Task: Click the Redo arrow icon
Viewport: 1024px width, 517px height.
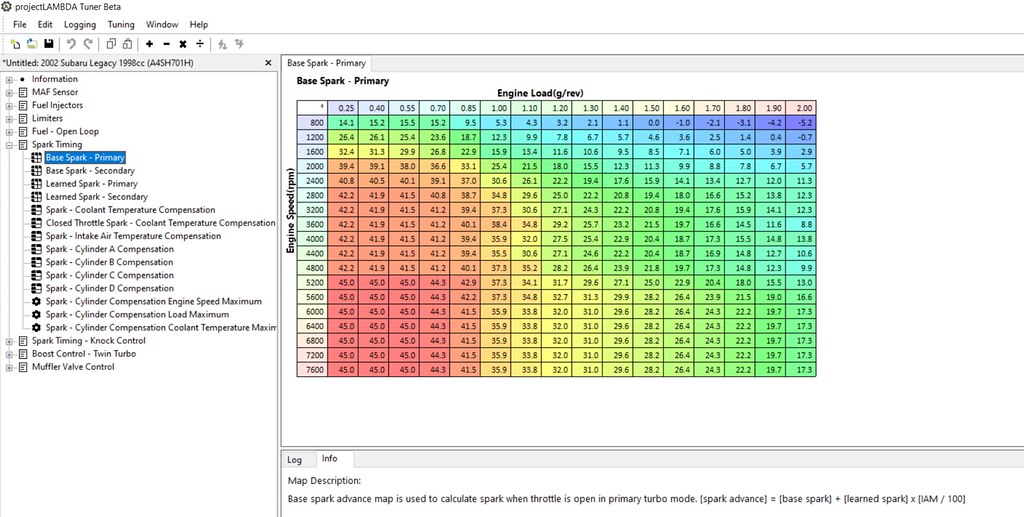Action: point(88,44)
